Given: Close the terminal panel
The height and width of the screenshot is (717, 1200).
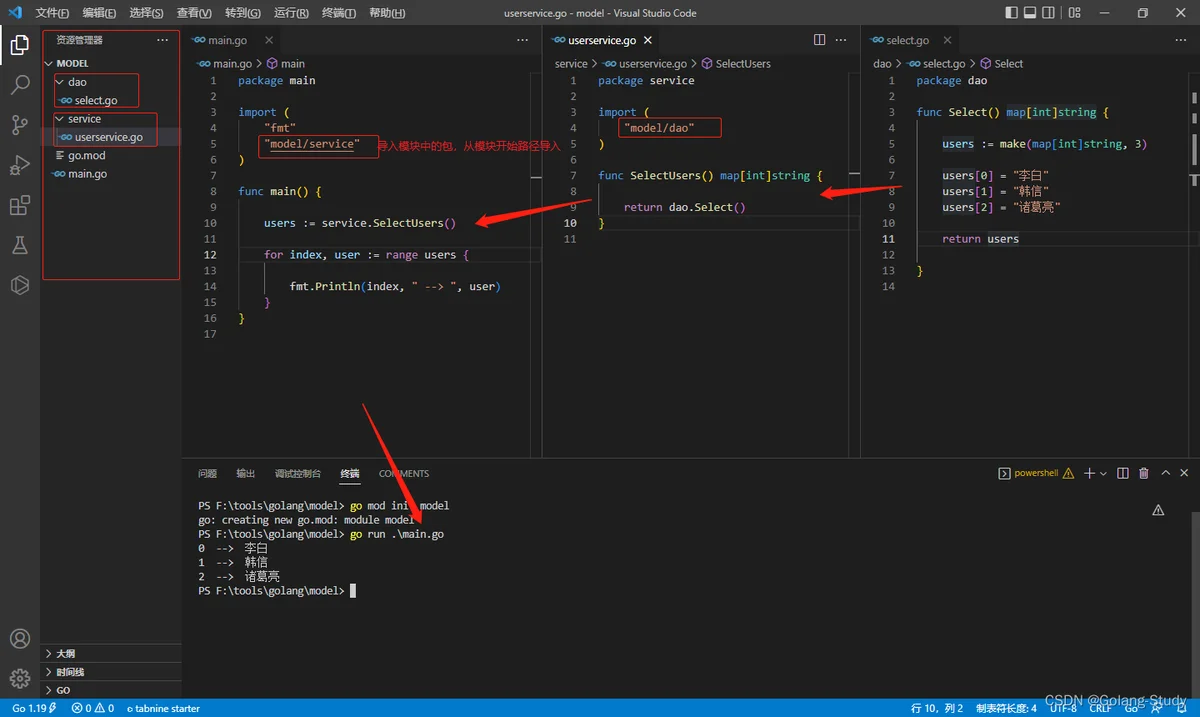Looking at the screenshot, I should tap(1185, 473).
